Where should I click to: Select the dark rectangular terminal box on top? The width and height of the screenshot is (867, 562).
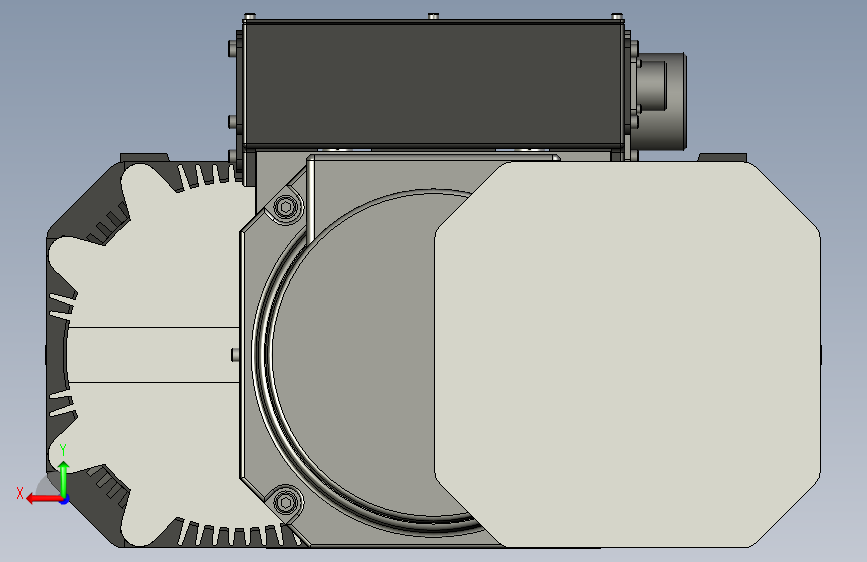point(434,84)
